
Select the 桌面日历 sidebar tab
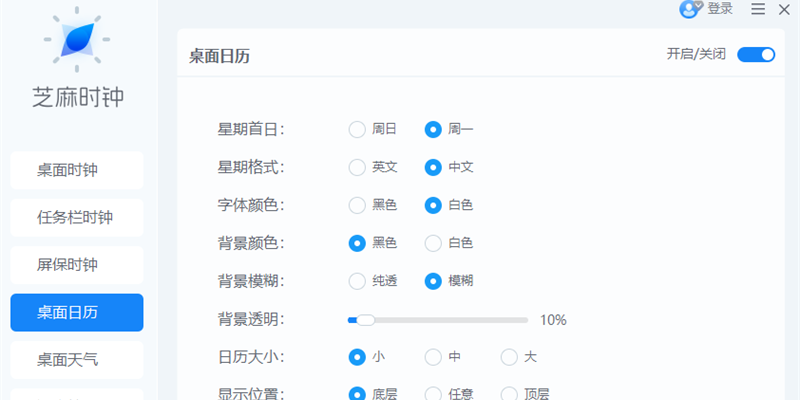tap(77, 313)
